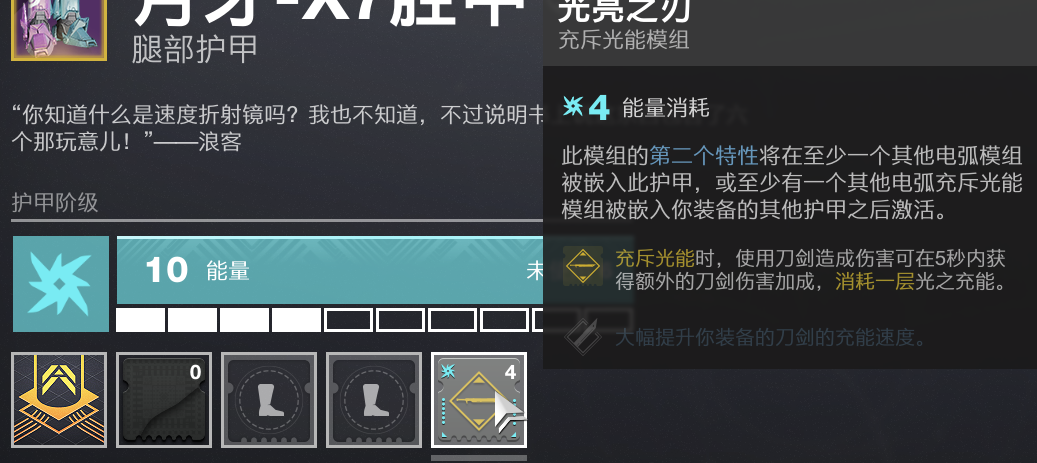Click the first filled energy pip
The height and width of the screenshot is (463, 1037).
[140, 319]
